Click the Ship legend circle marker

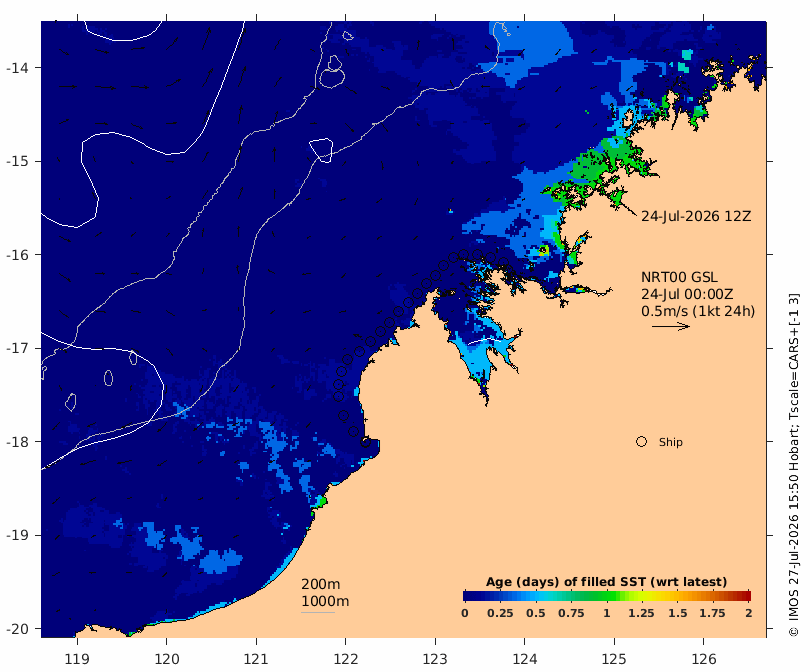[x=641, y=442]
